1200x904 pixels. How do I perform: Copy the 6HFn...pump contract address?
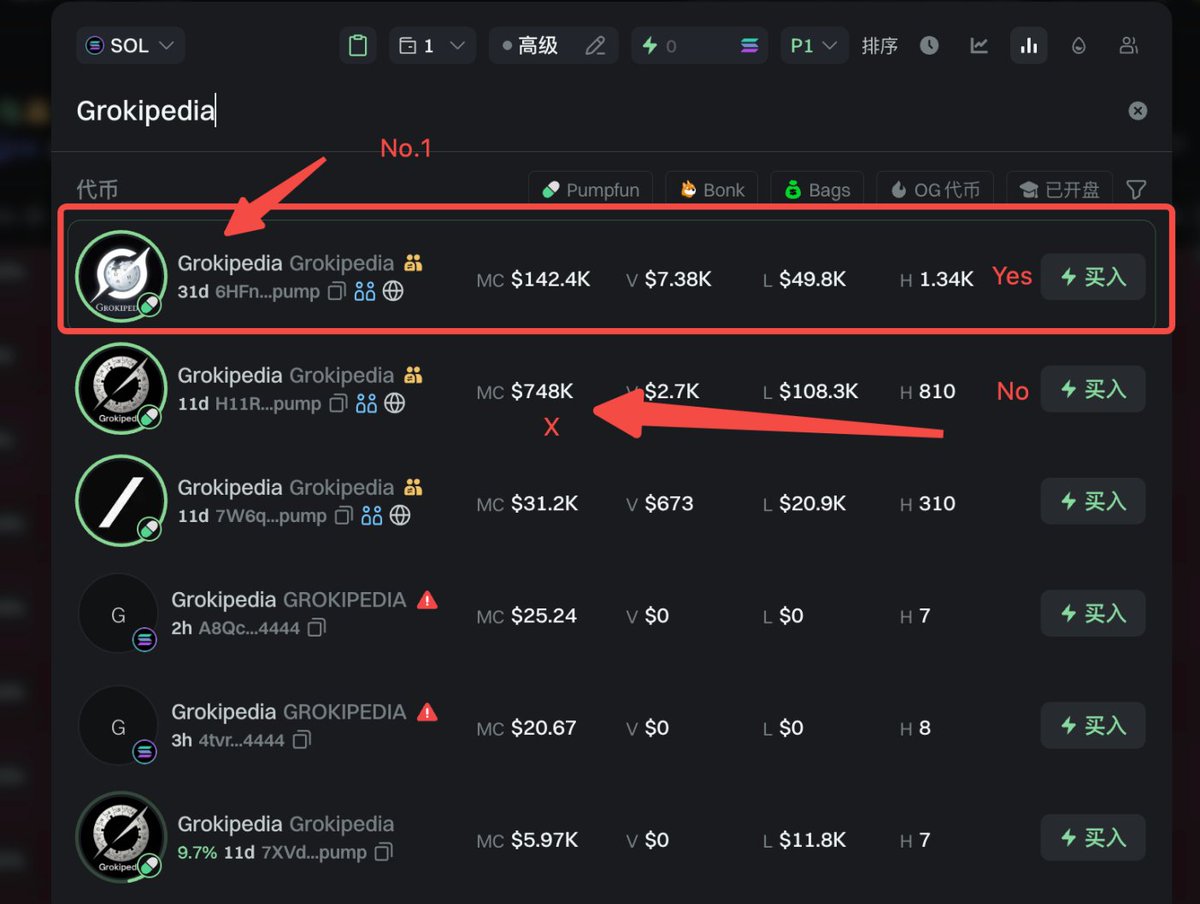coord(337,292)
